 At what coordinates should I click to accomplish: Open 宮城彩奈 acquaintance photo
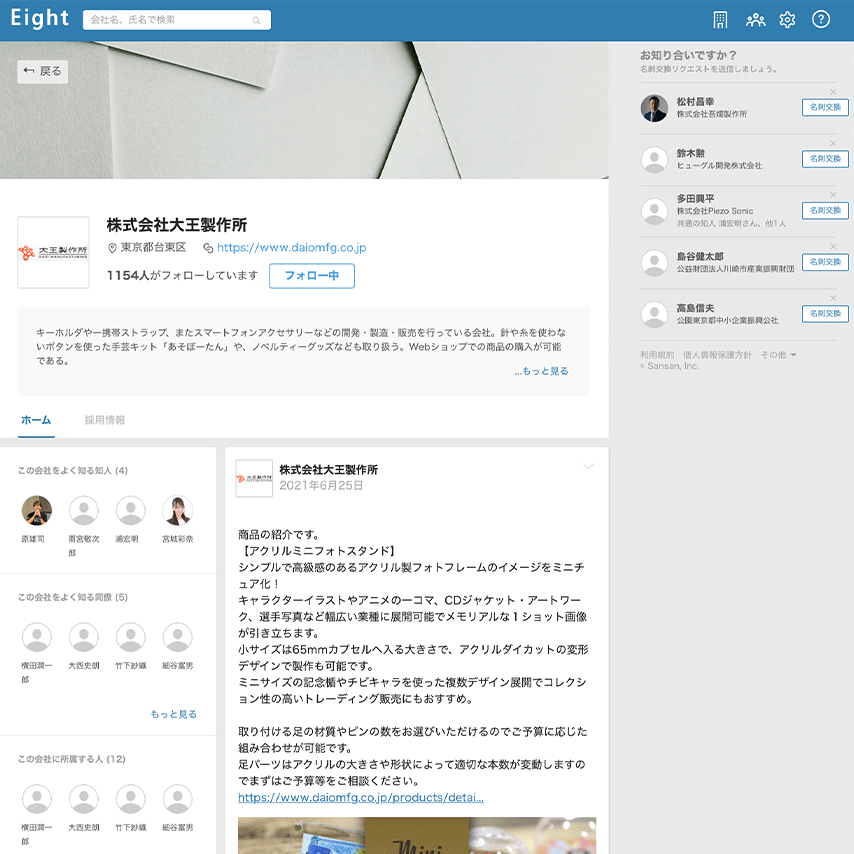tap(178, 510)
